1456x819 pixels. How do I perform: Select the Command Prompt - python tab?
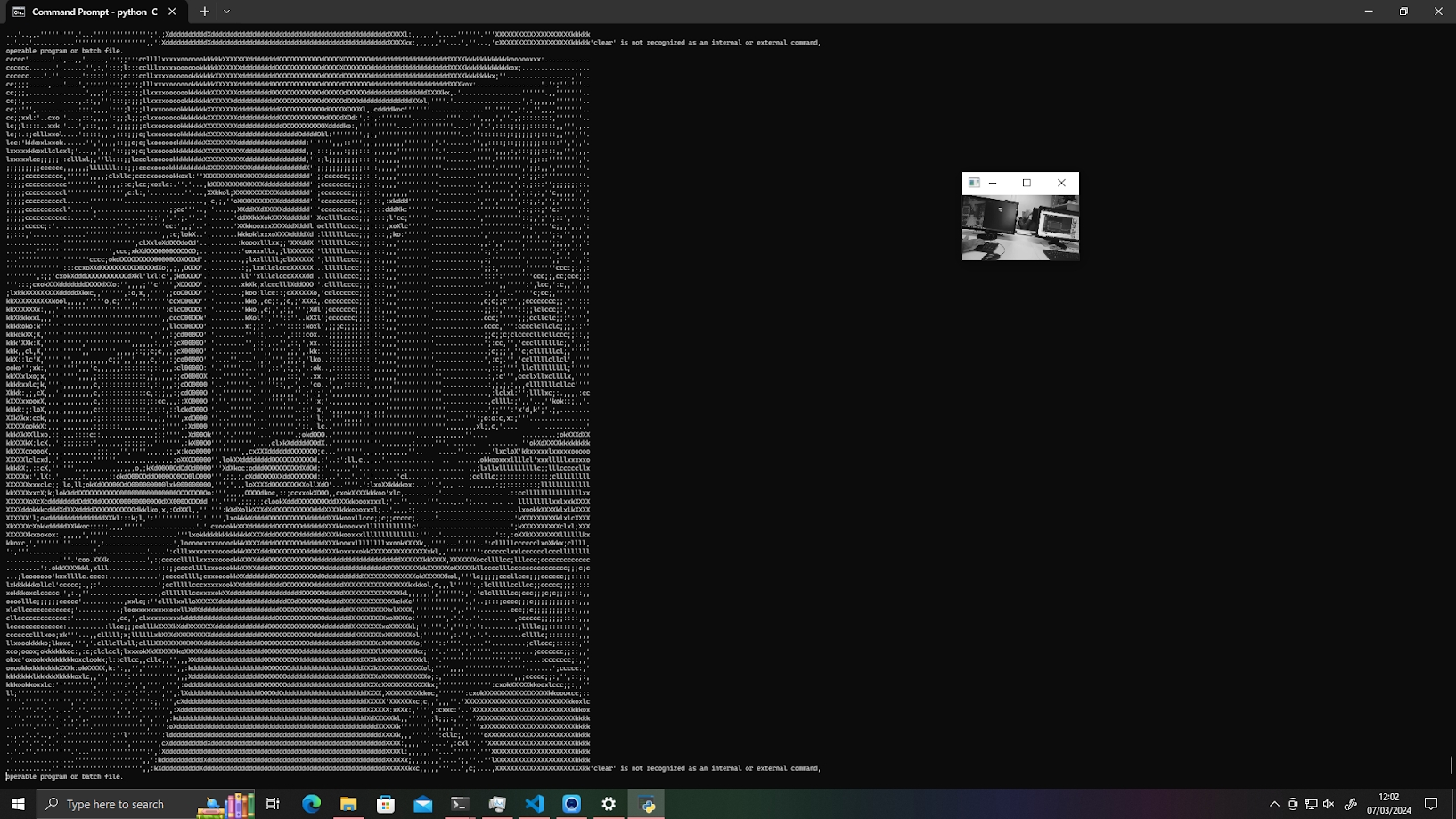(89, 12)
